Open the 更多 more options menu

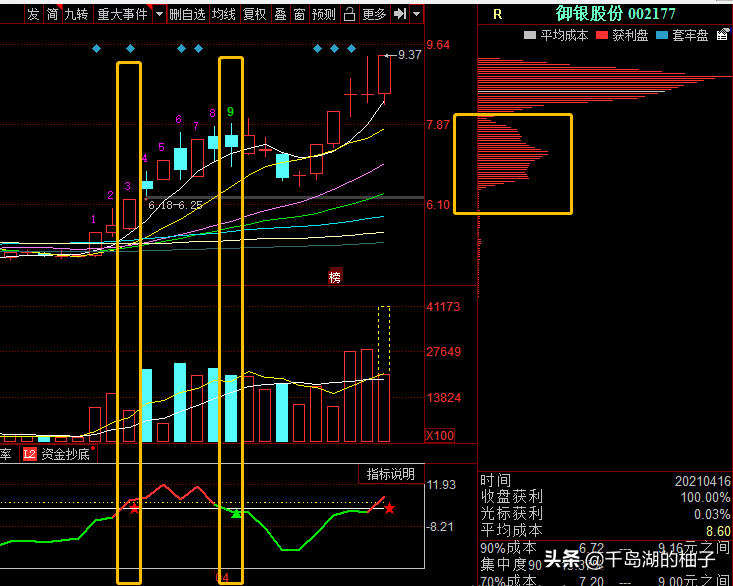point(374,14)
